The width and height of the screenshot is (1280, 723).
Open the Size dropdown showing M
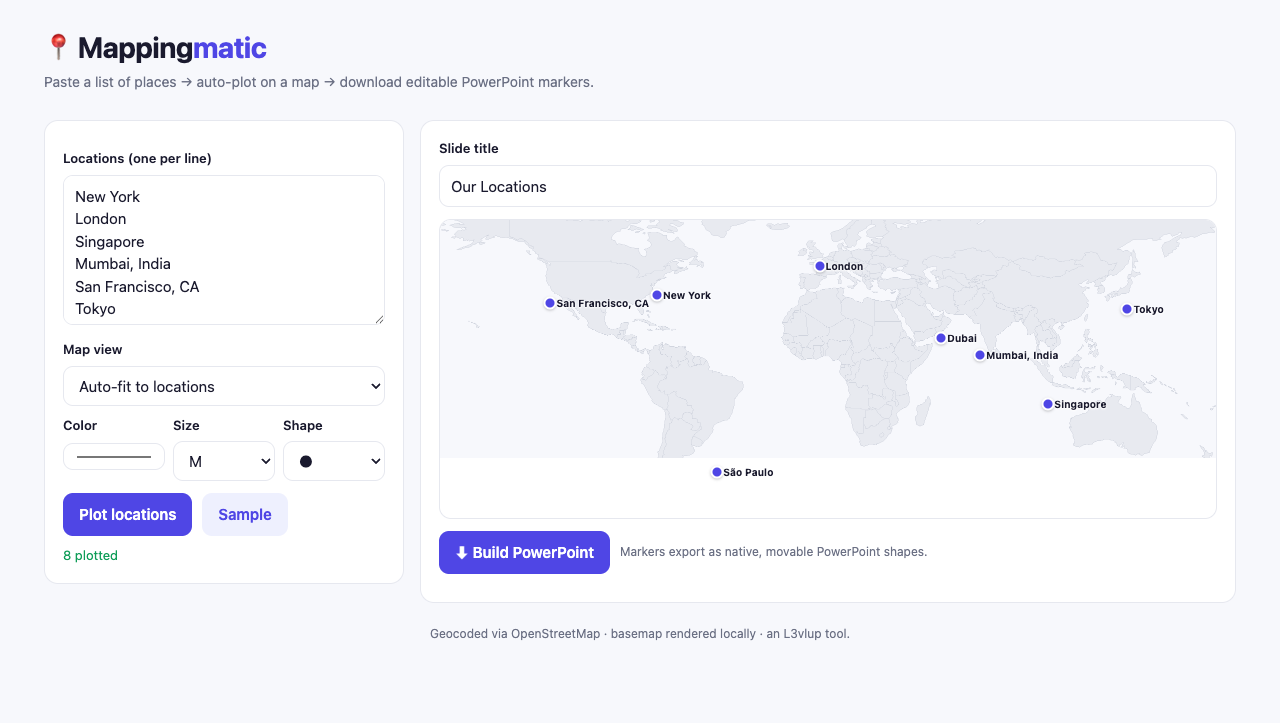(x=224, y=461)
